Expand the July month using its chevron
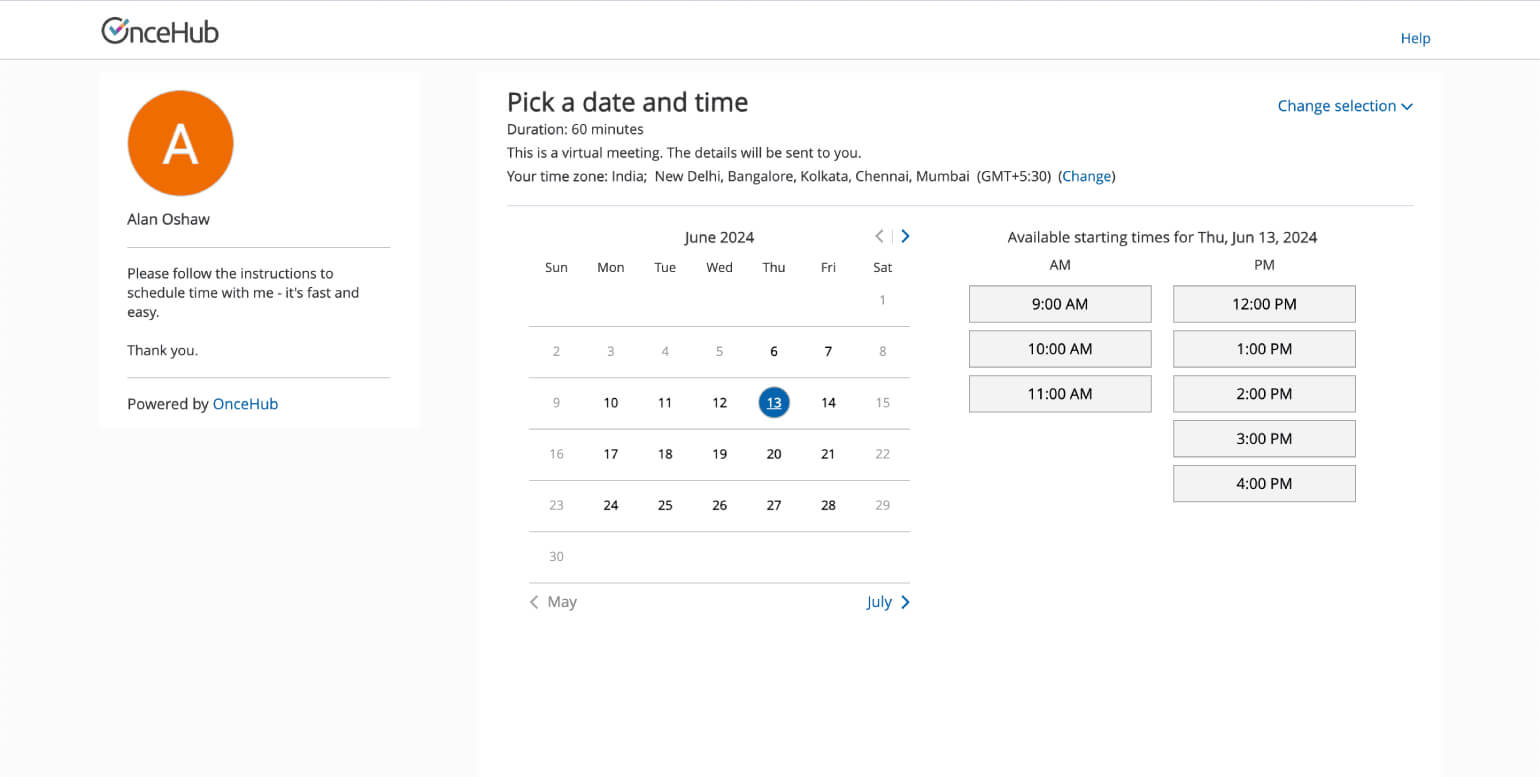The height and width of the screenshot is (777, 1540). (x=886, y=601)
